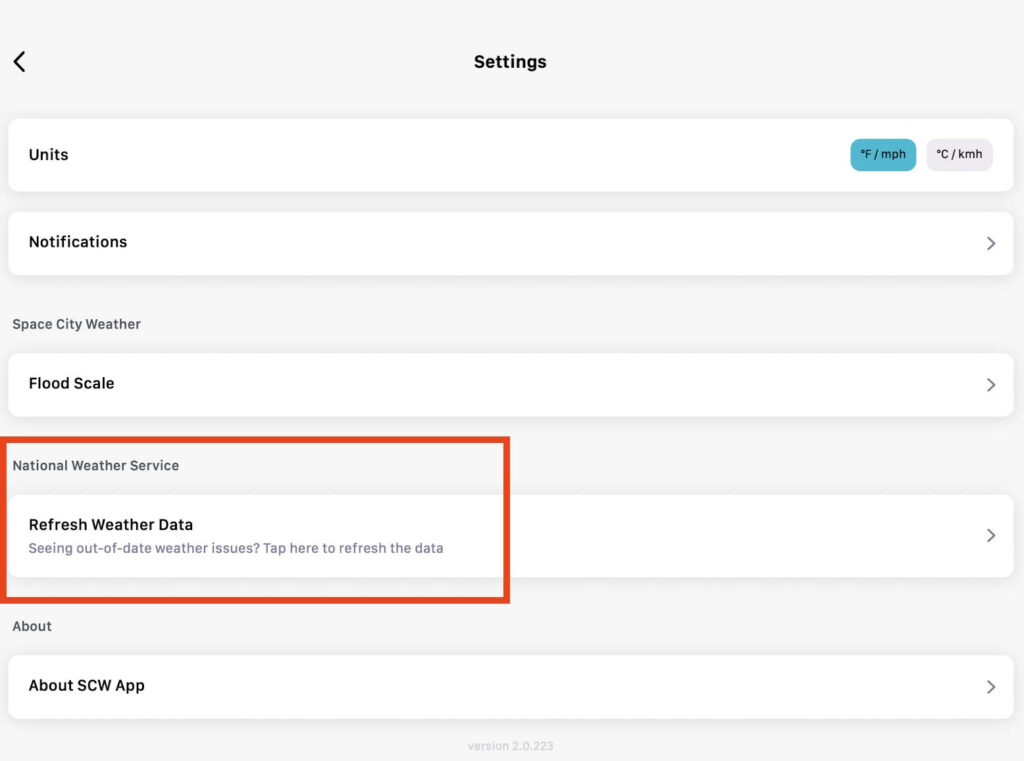Open About SCW App row

pos(511,687)
